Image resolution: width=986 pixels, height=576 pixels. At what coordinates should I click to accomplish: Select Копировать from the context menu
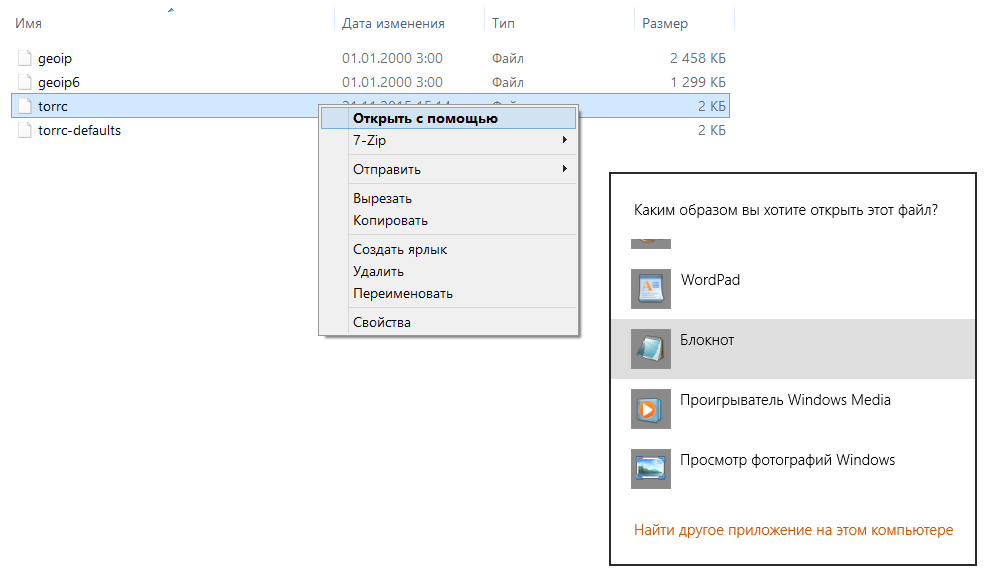coord(390,220)
